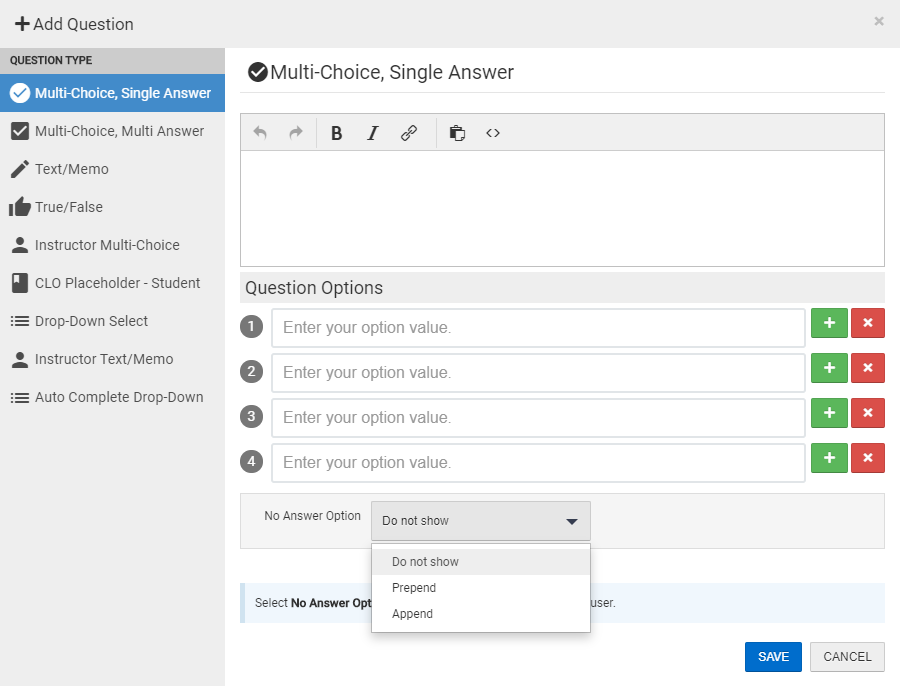Screen dimensions: 900x686
Task: Remove option 2 with red X
Action: click(x=867, y=367)
